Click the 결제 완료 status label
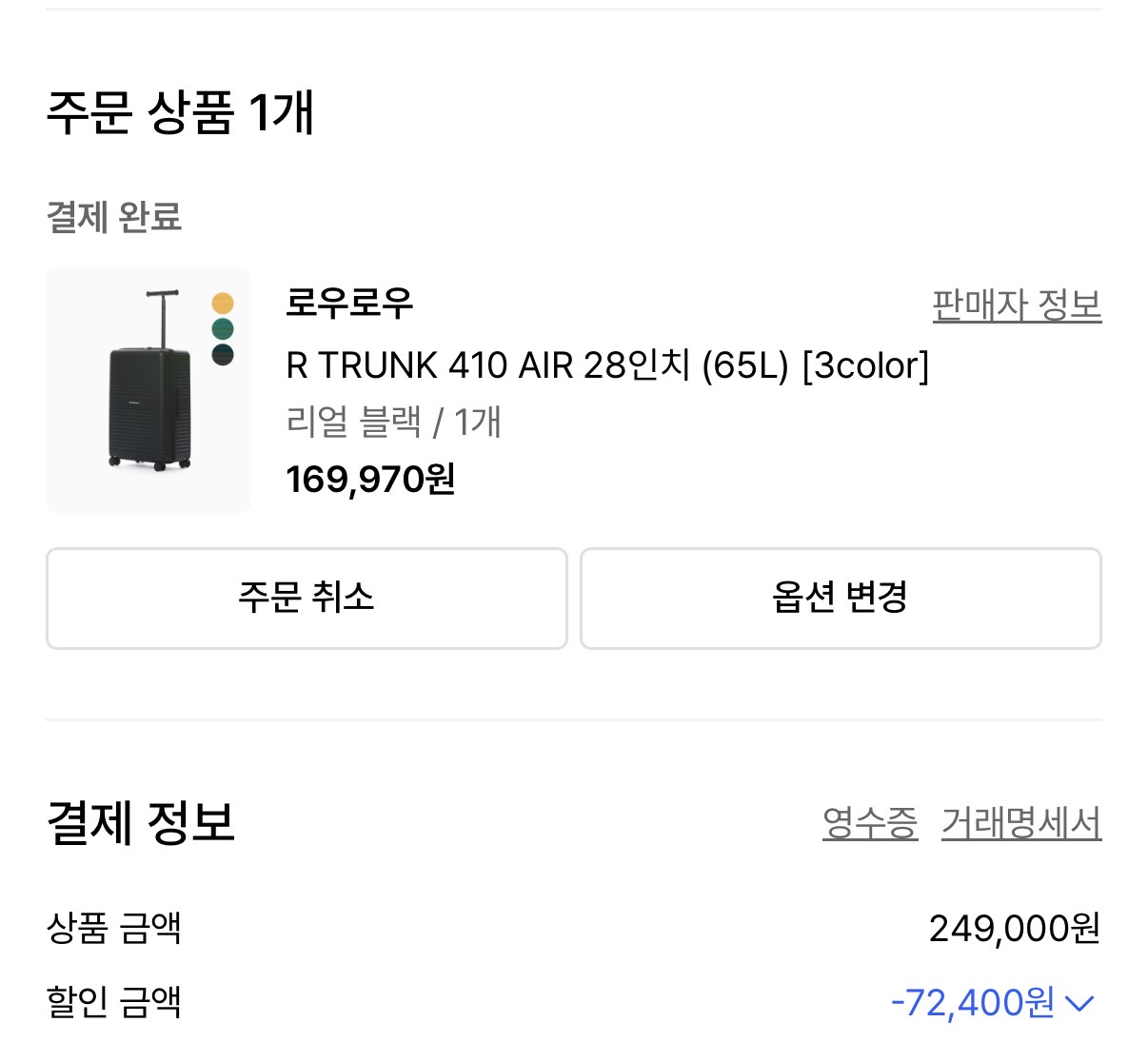 click(114, 217)
